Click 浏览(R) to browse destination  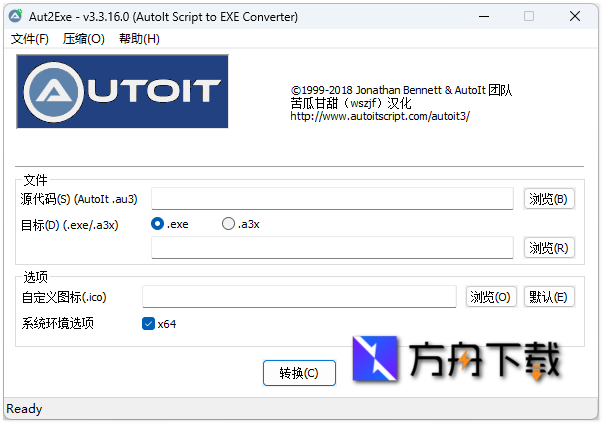coord(549,248)
